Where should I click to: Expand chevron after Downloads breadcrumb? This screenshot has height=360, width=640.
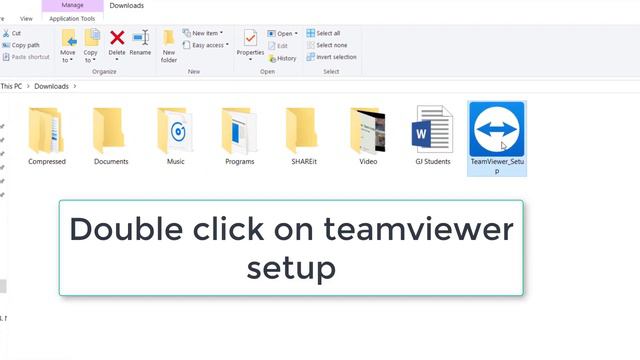(x=75, y=86)
